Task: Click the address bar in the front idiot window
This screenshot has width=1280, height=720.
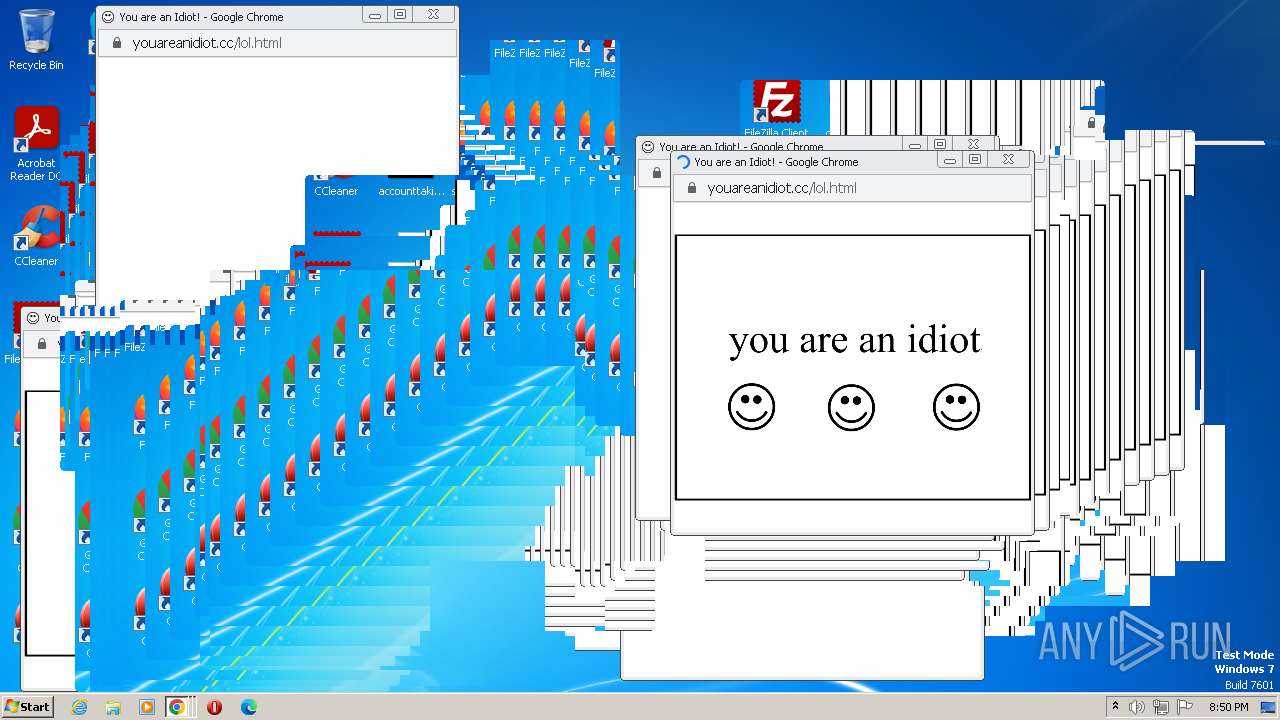Action: coord(852,188)
